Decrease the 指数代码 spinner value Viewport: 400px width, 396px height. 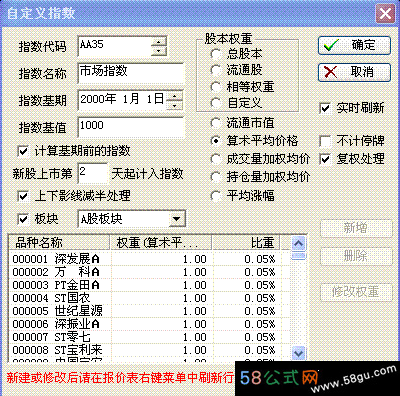coord(159,51)
